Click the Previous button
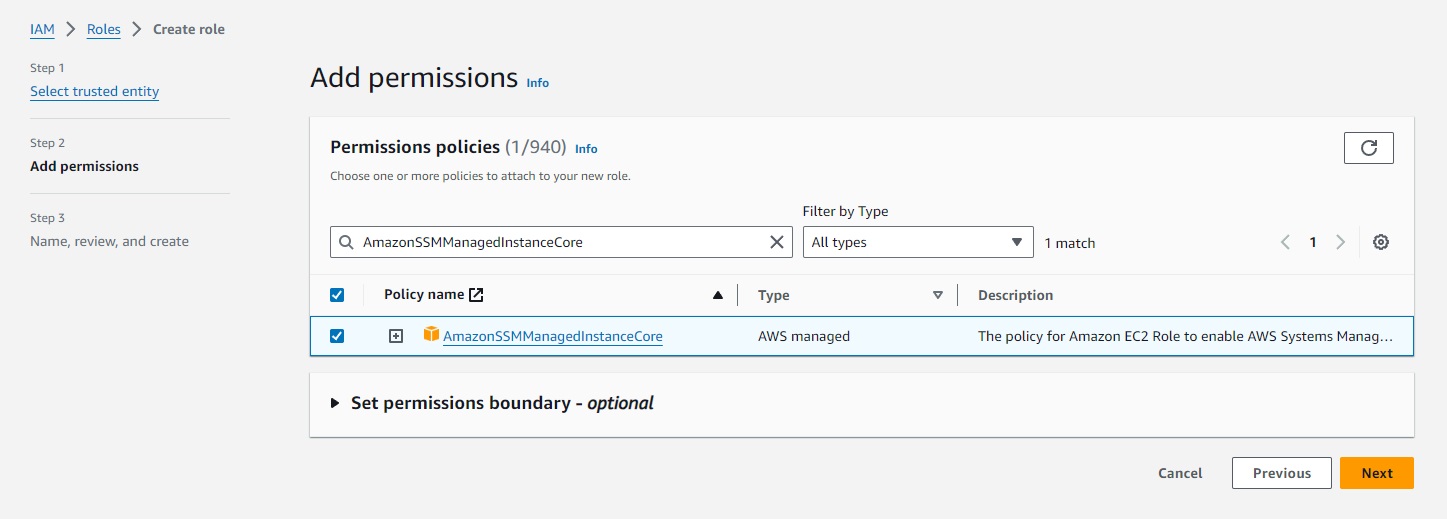This screenshot has height=519, width=1447. (1281, 473)
